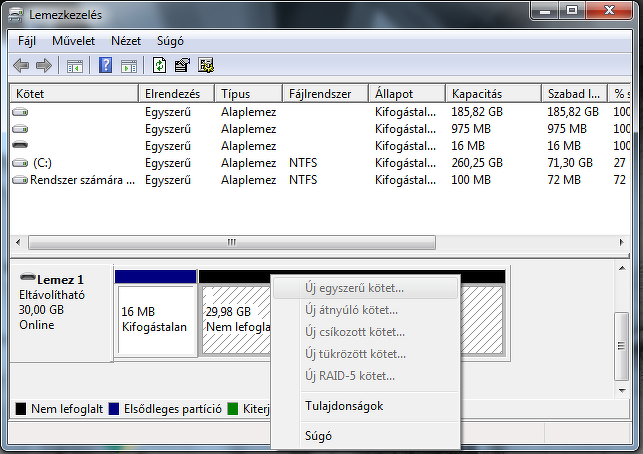Click the 71,30 GB free space cell
This screenshot has height=454, width=643.
coord(570,163)
